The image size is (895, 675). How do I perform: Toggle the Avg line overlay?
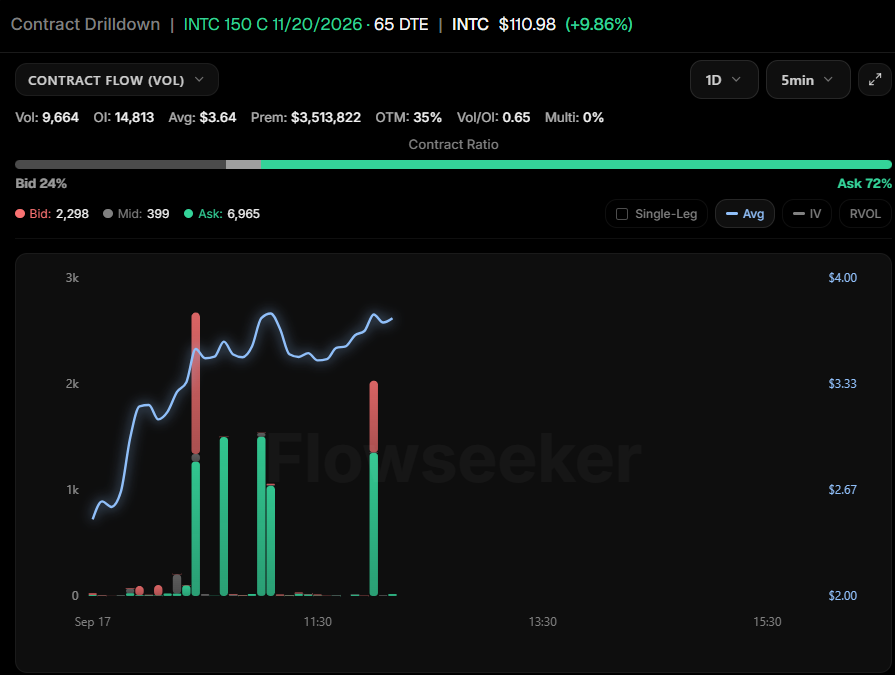[x=744, y=214]
